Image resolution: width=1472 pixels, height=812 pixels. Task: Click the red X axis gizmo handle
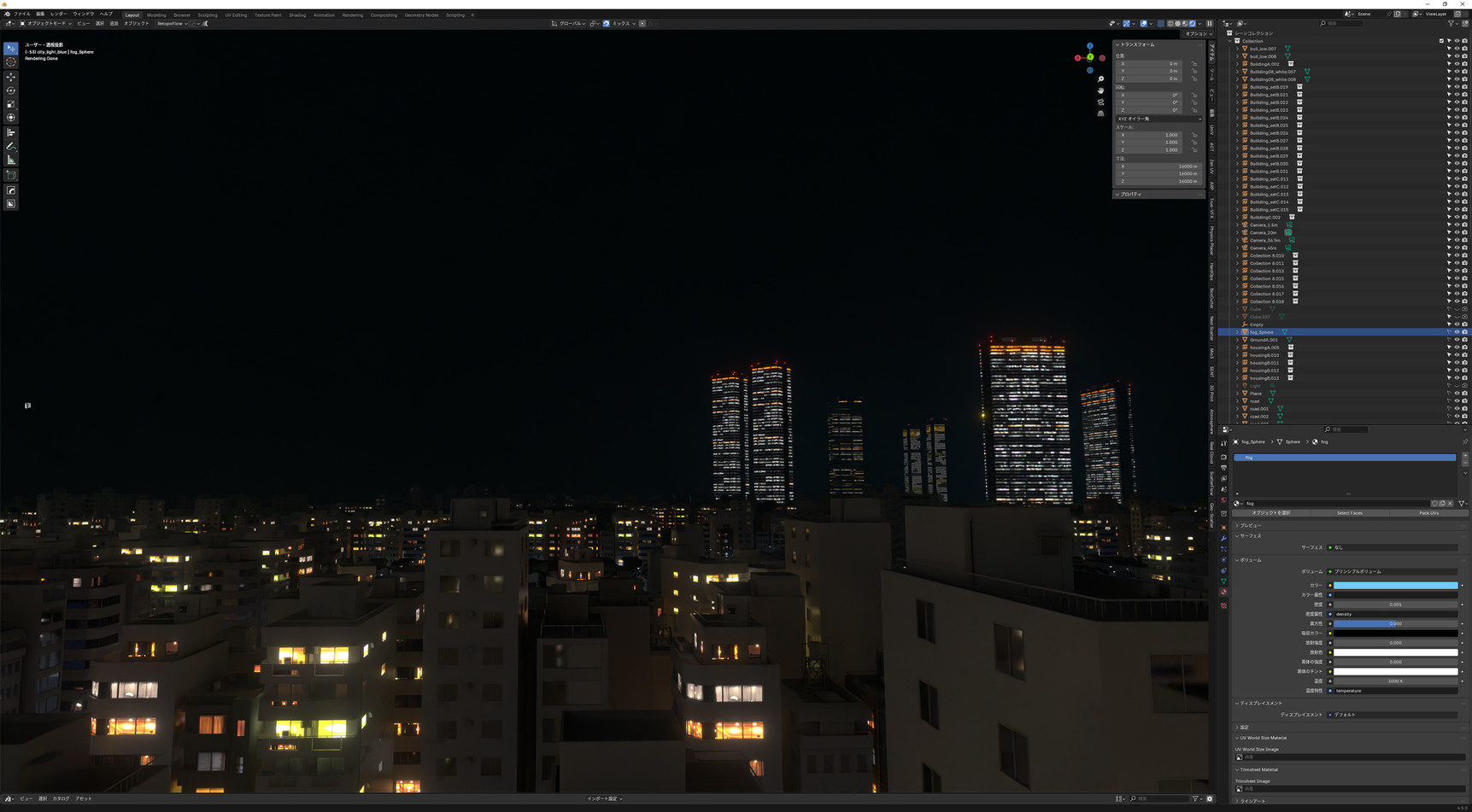pyautogui.click(x=1078, y=58)
